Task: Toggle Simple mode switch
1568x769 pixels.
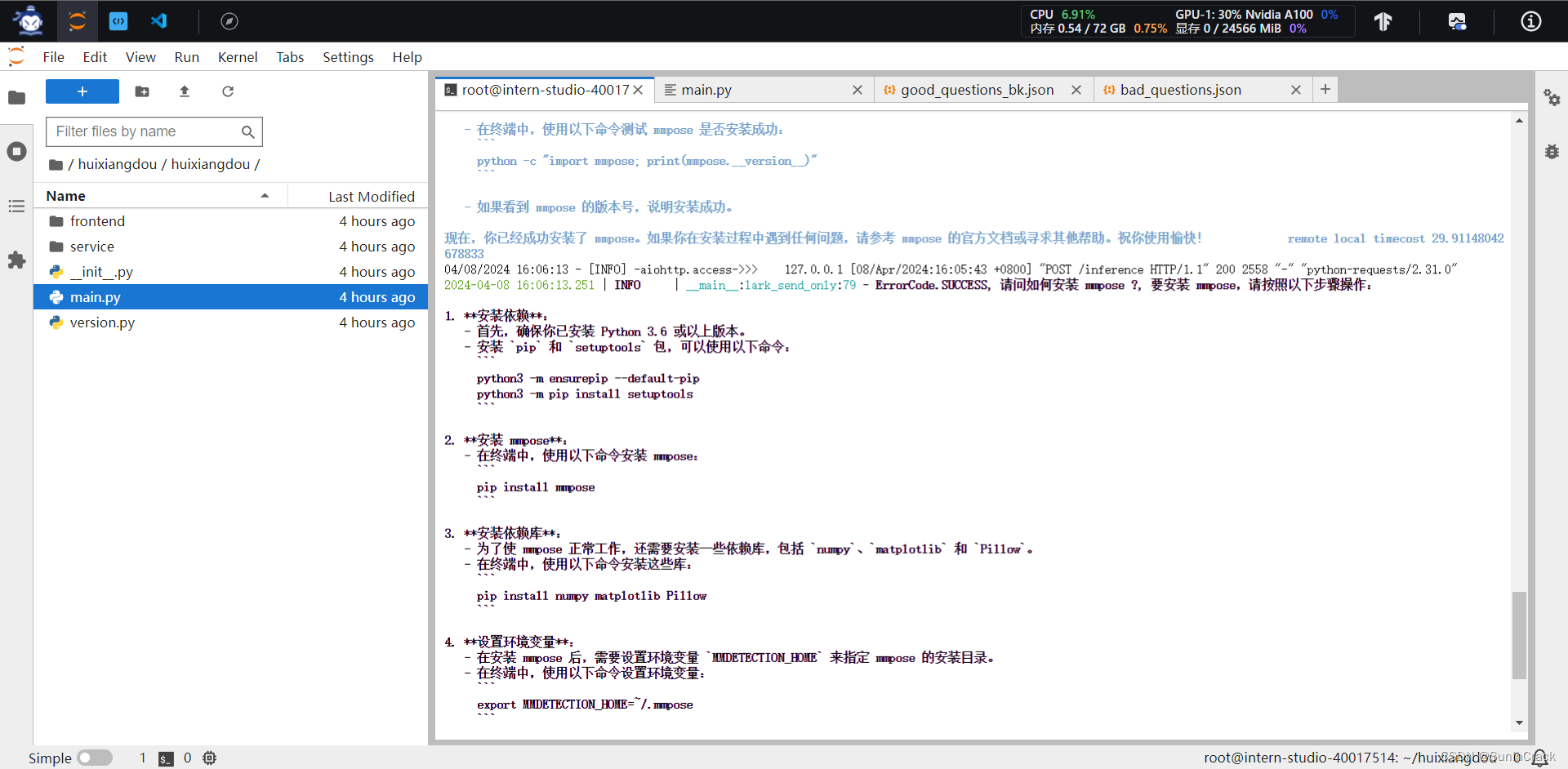Action: [95, 758]
